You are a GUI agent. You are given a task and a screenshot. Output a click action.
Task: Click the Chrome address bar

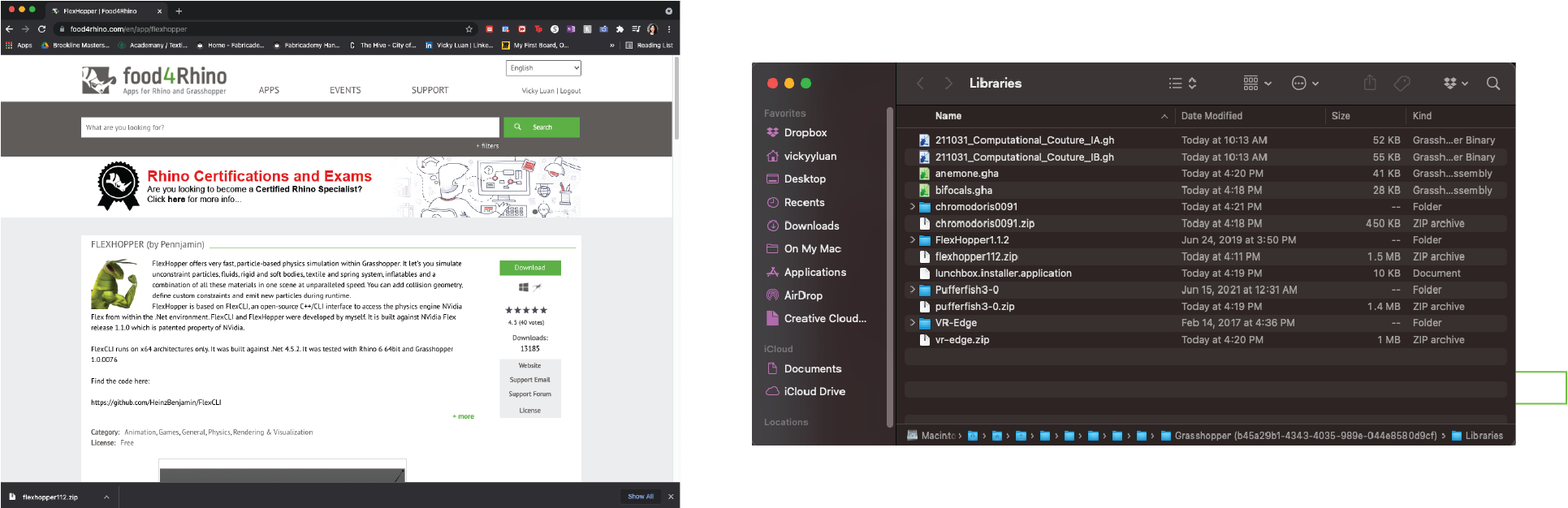coord(264,29)
